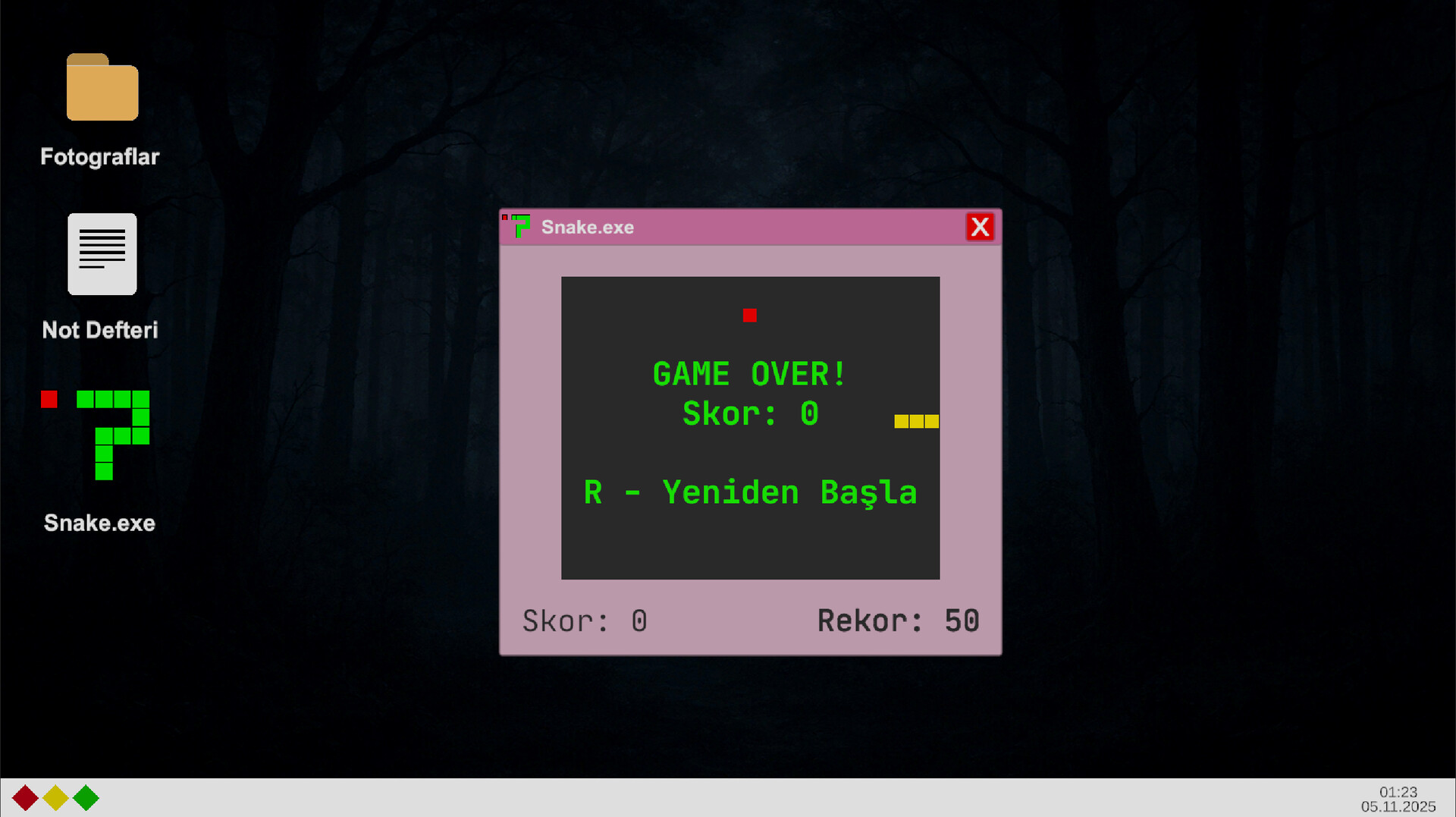Open the Fotograflar folder icon

(102, 89)
